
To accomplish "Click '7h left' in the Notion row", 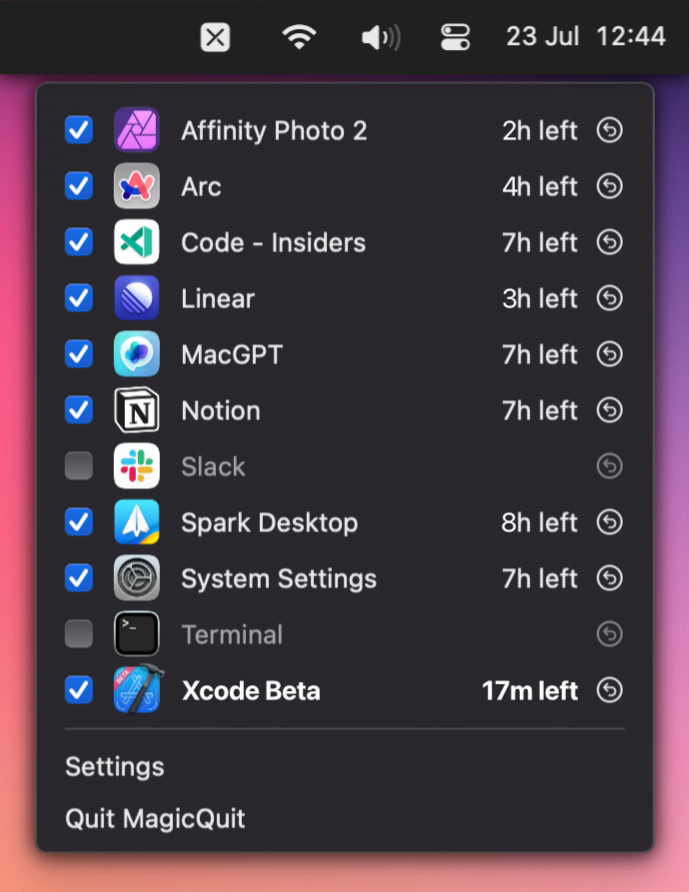I will tap(539, 411).
